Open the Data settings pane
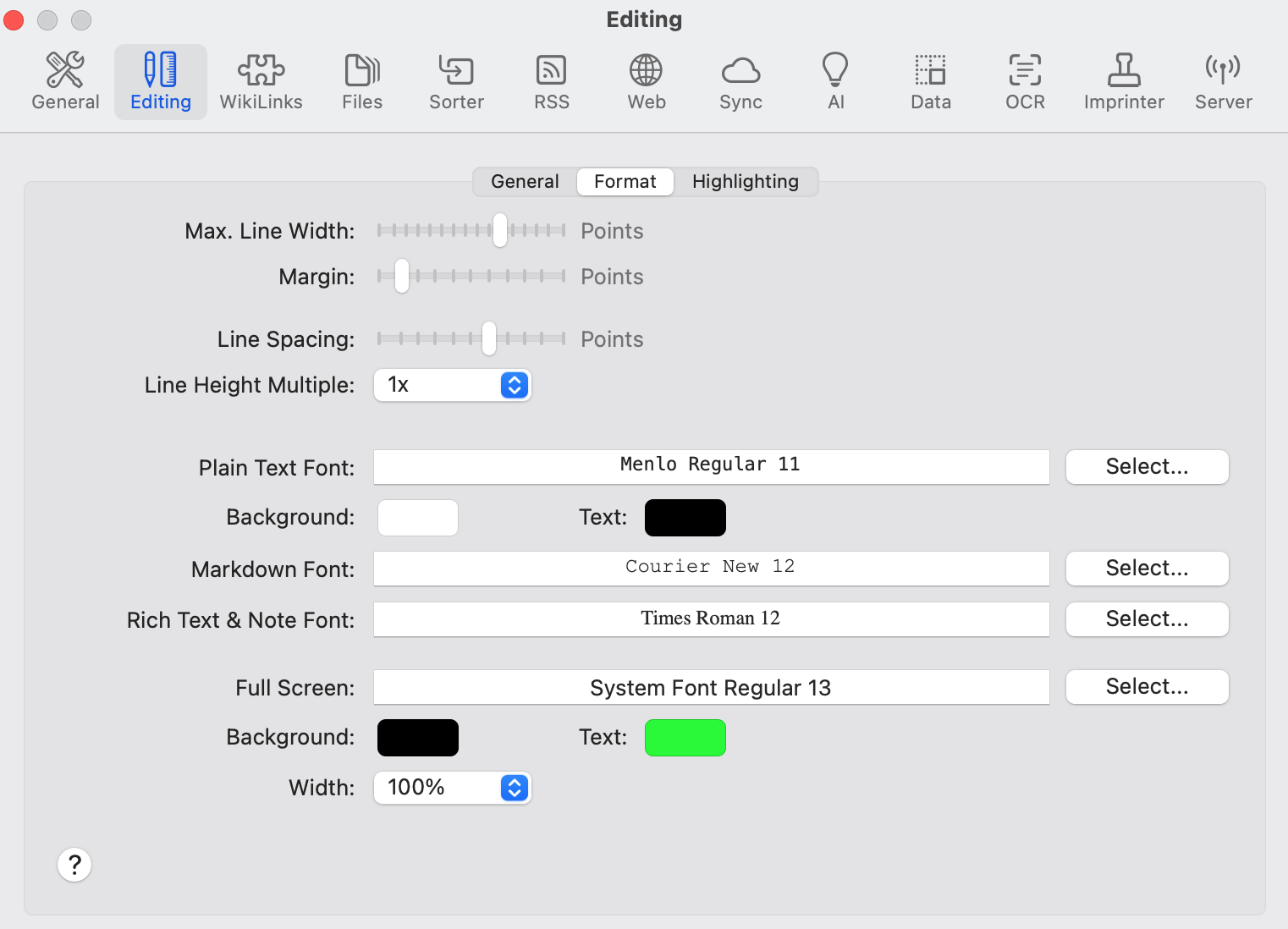The height and width of the screenshot is (929, 1288). tap(930, 82)
